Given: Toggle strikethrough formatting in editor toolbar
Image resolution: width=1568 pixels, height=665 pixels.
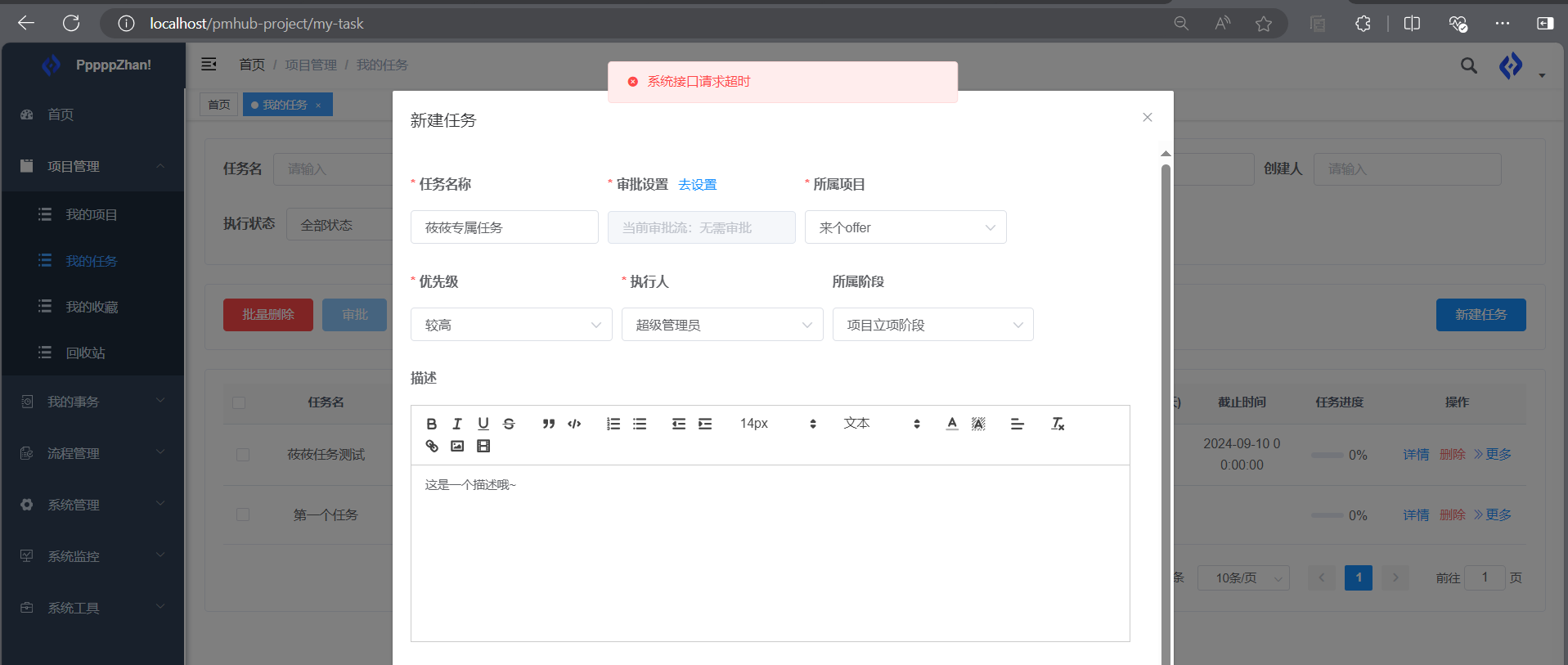Looking at the screenshot, I should coord(509,424).
